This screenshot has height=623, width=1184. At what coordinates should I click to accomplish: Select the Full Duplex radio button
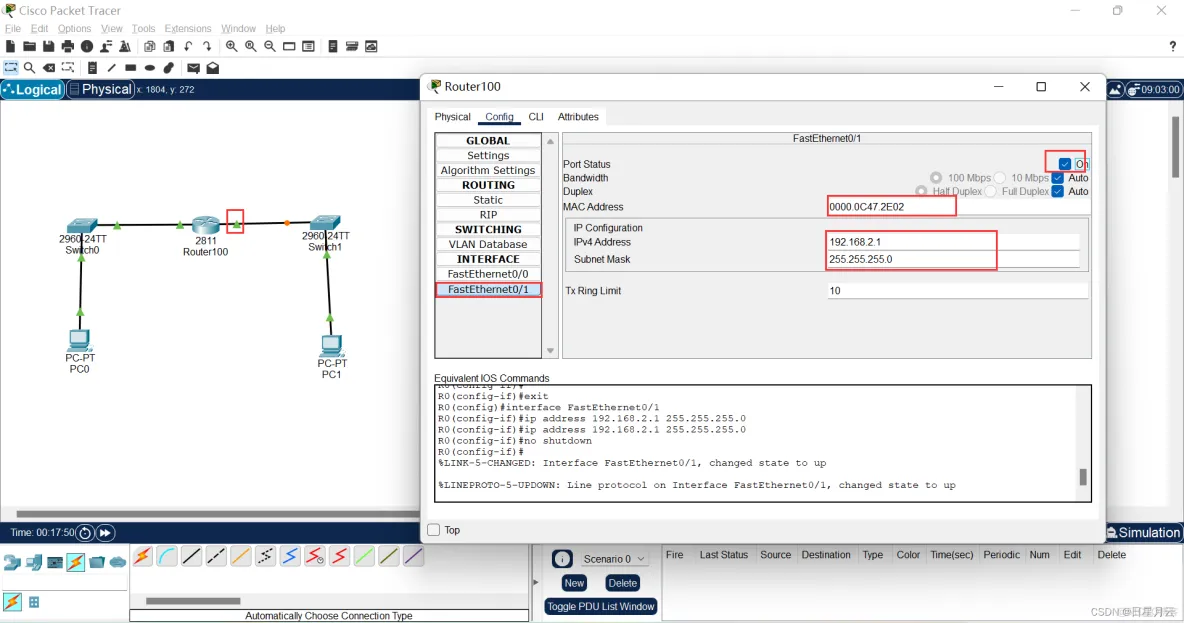pos(991,192)
